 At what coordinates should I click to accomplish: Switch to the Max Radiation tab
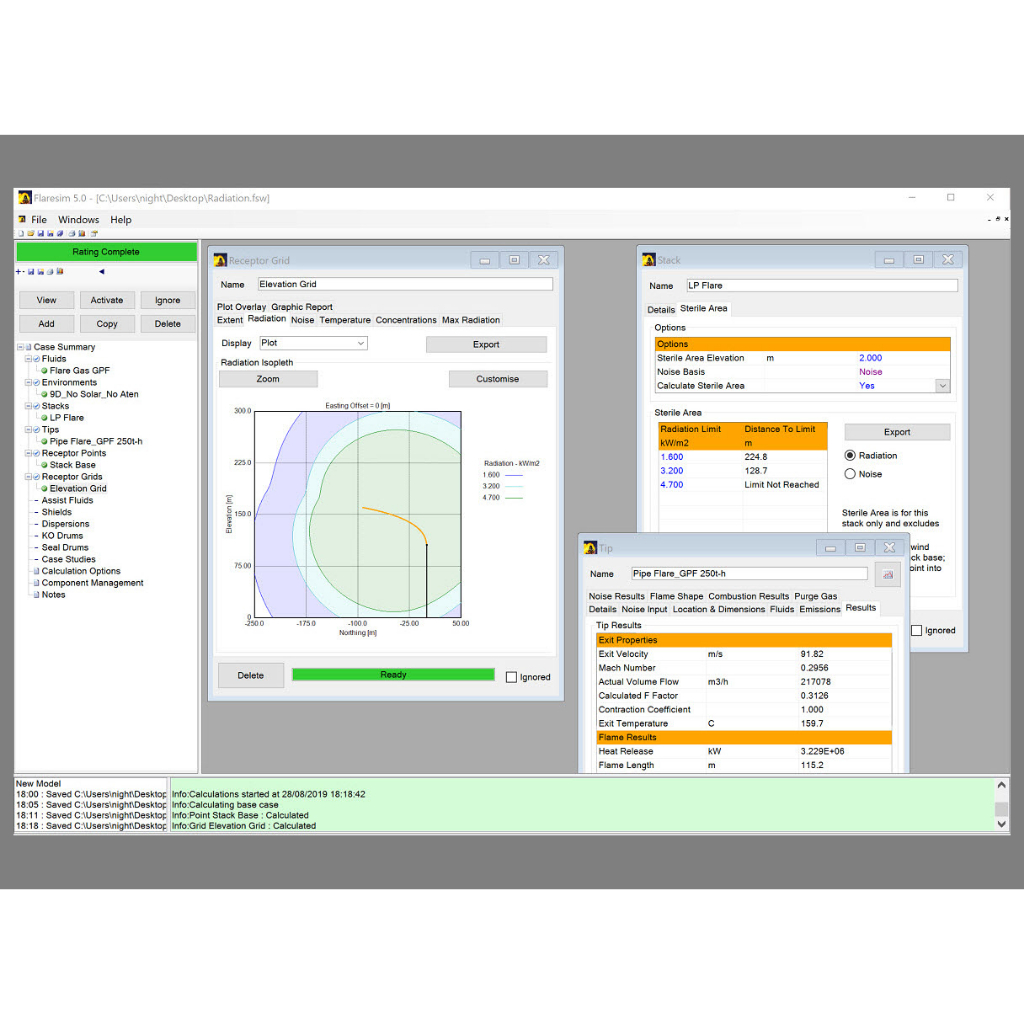tap(470, 320)
